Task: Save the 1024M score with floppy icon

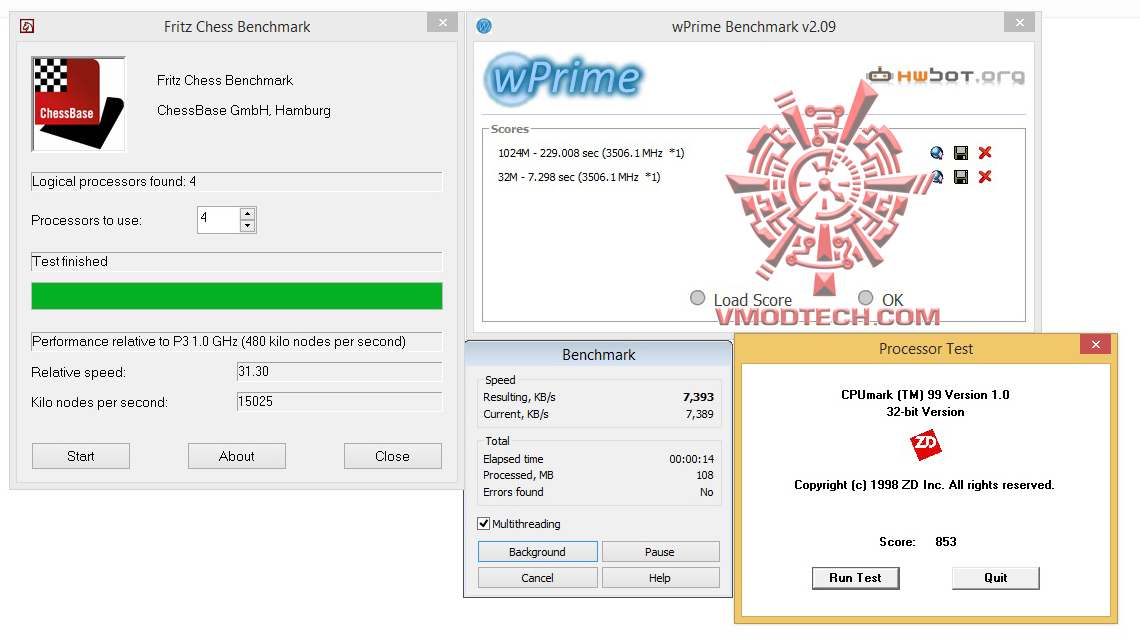Action: [x=960, y=153]
